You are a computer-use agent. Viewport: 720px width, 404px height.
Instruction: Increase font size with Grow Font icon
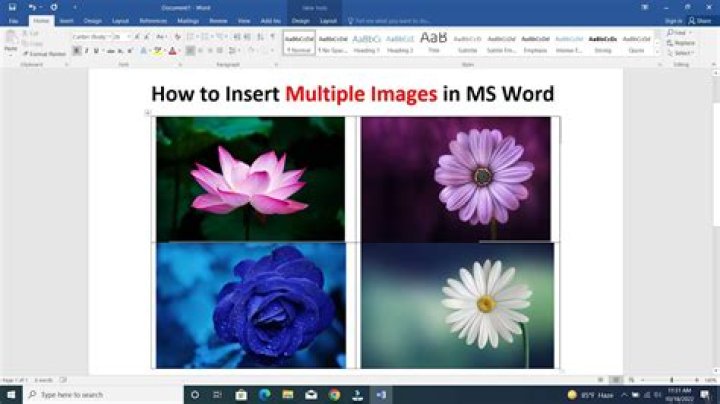tap(137, 37)
